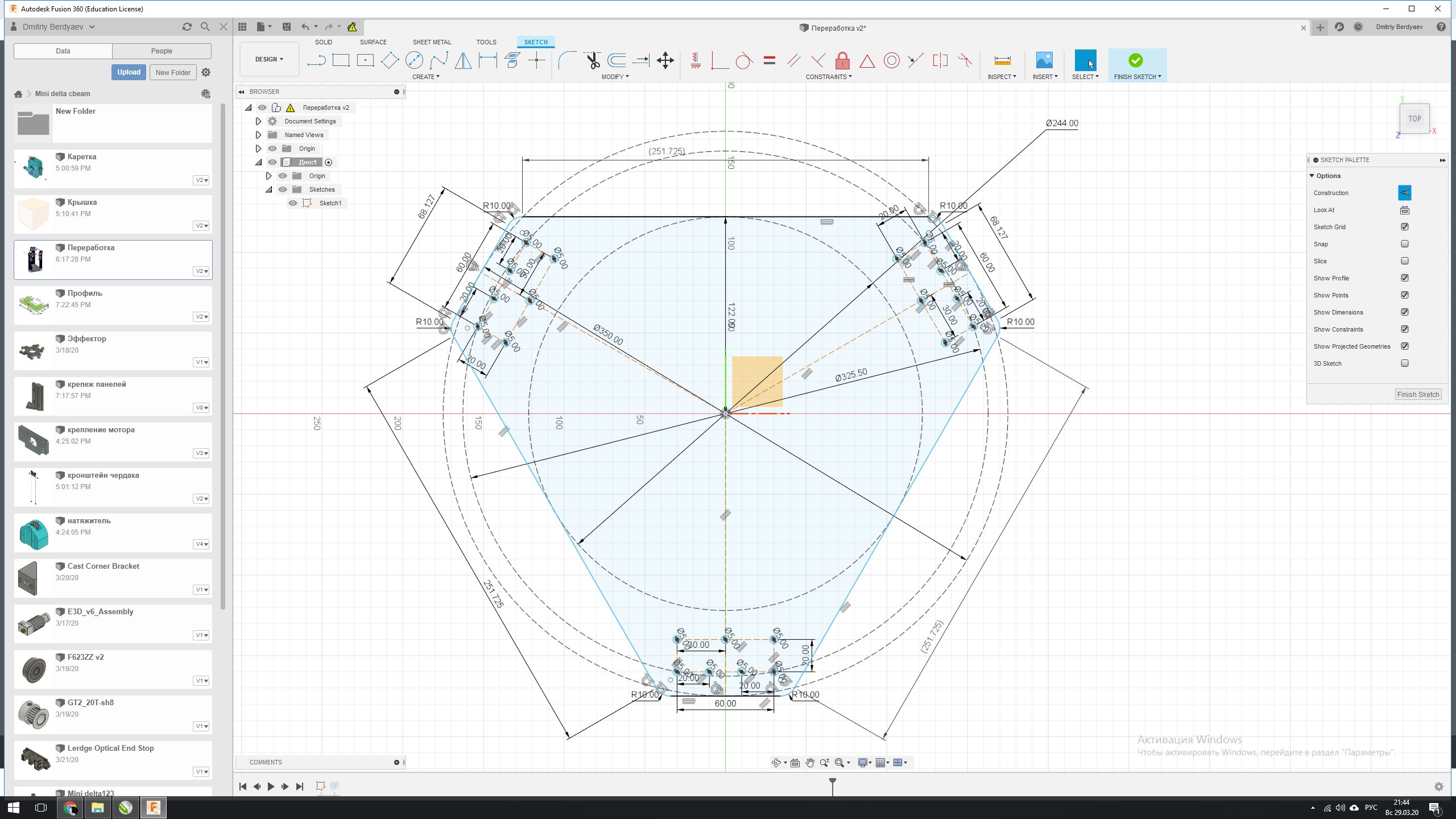
Task: Select the Fillet tool in Modify
Action: [566, 60]
